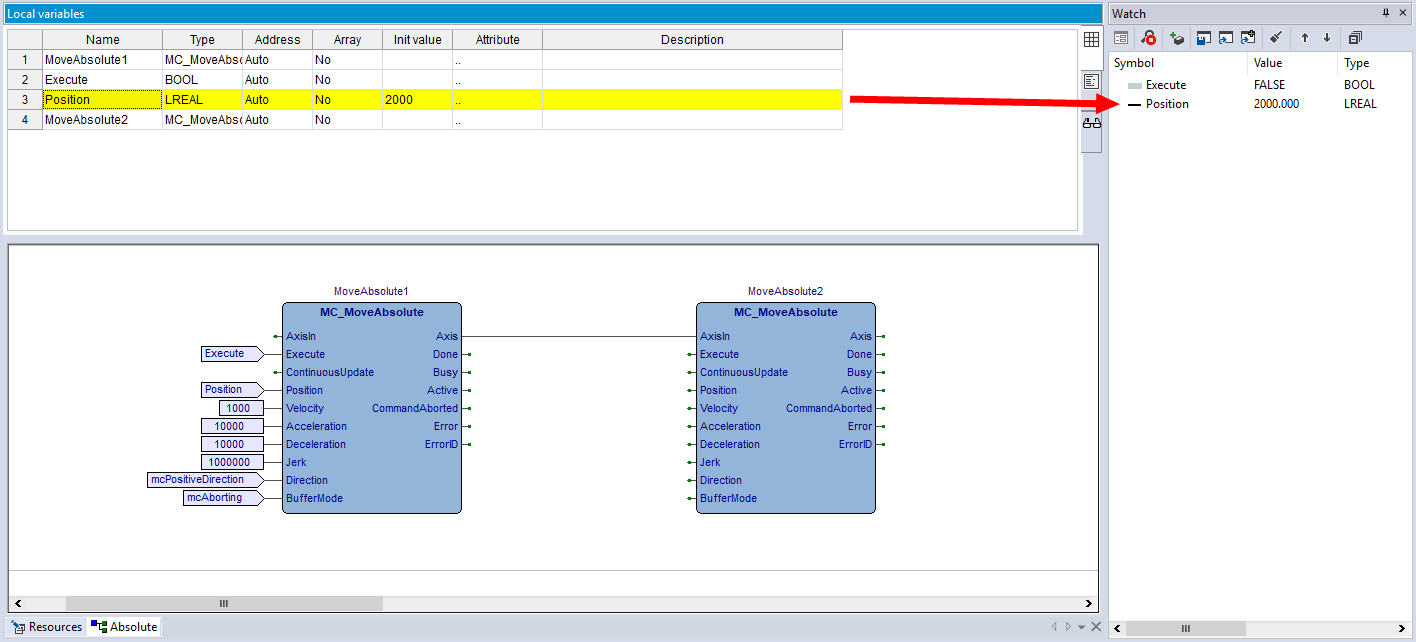Click the Init value cell showing 2000
The height and width of the screenshot is (642, 1416).
[416, 100]
